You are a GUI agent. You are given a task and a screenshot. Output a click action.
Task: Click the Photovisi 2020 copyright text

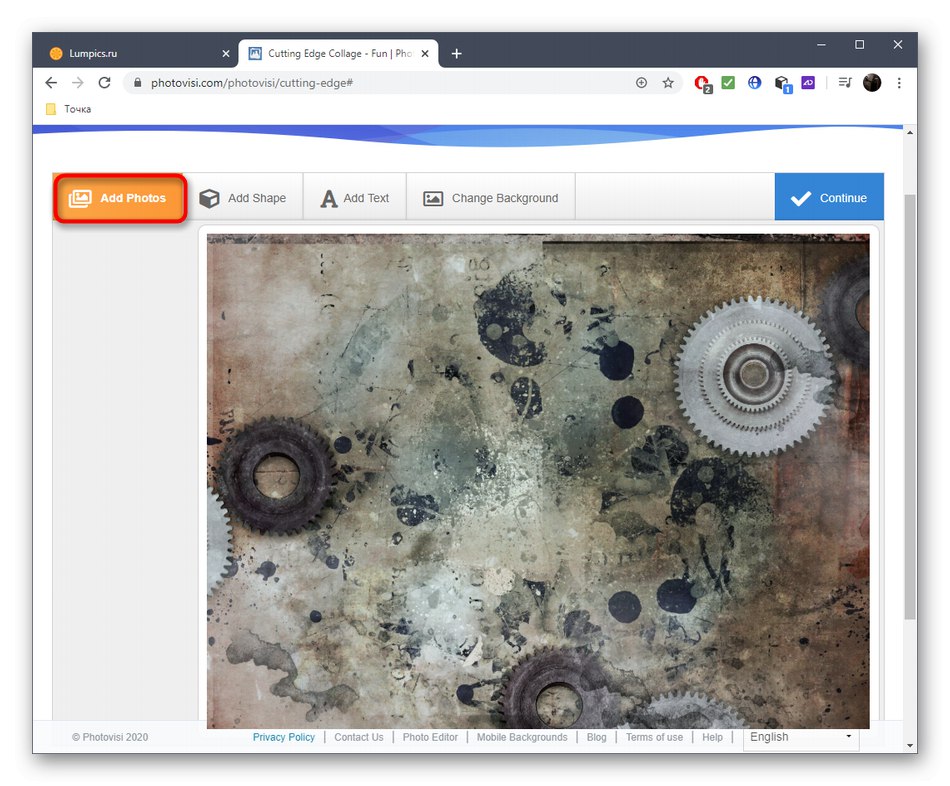click(x=110, y=737)
